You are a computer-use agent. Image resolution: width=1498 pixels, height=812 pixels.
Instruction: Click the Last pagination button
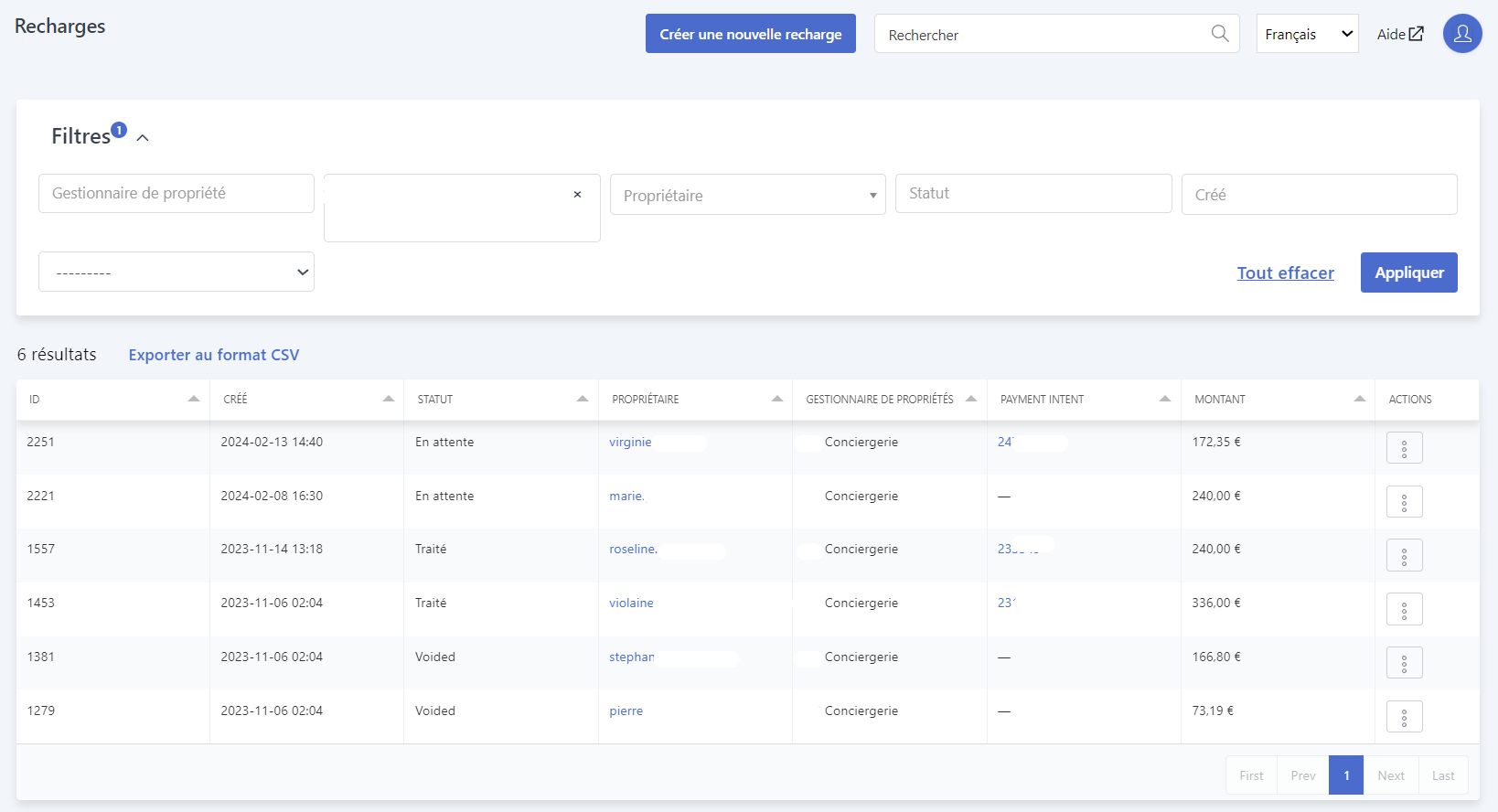(1443, 775)
